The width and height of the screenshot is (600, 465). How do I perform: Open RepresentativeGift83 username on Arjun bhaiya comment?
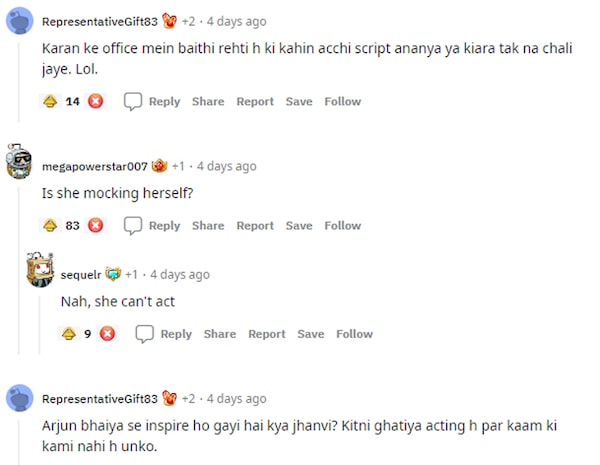click(100, 398)
